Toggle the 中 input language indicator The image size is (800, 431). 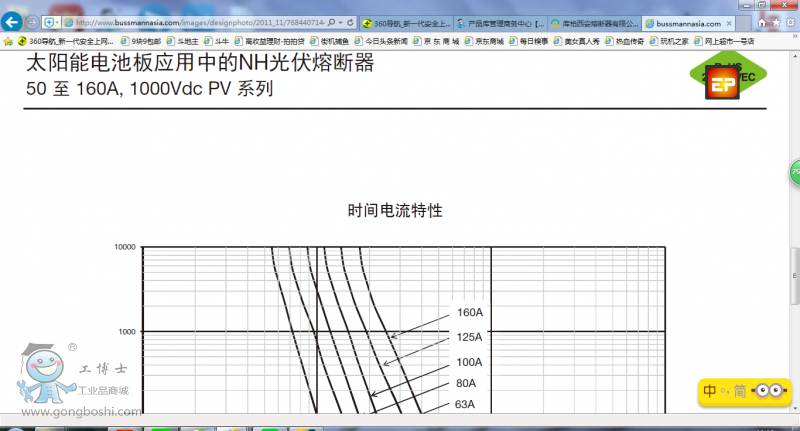(x=708, y=391)
